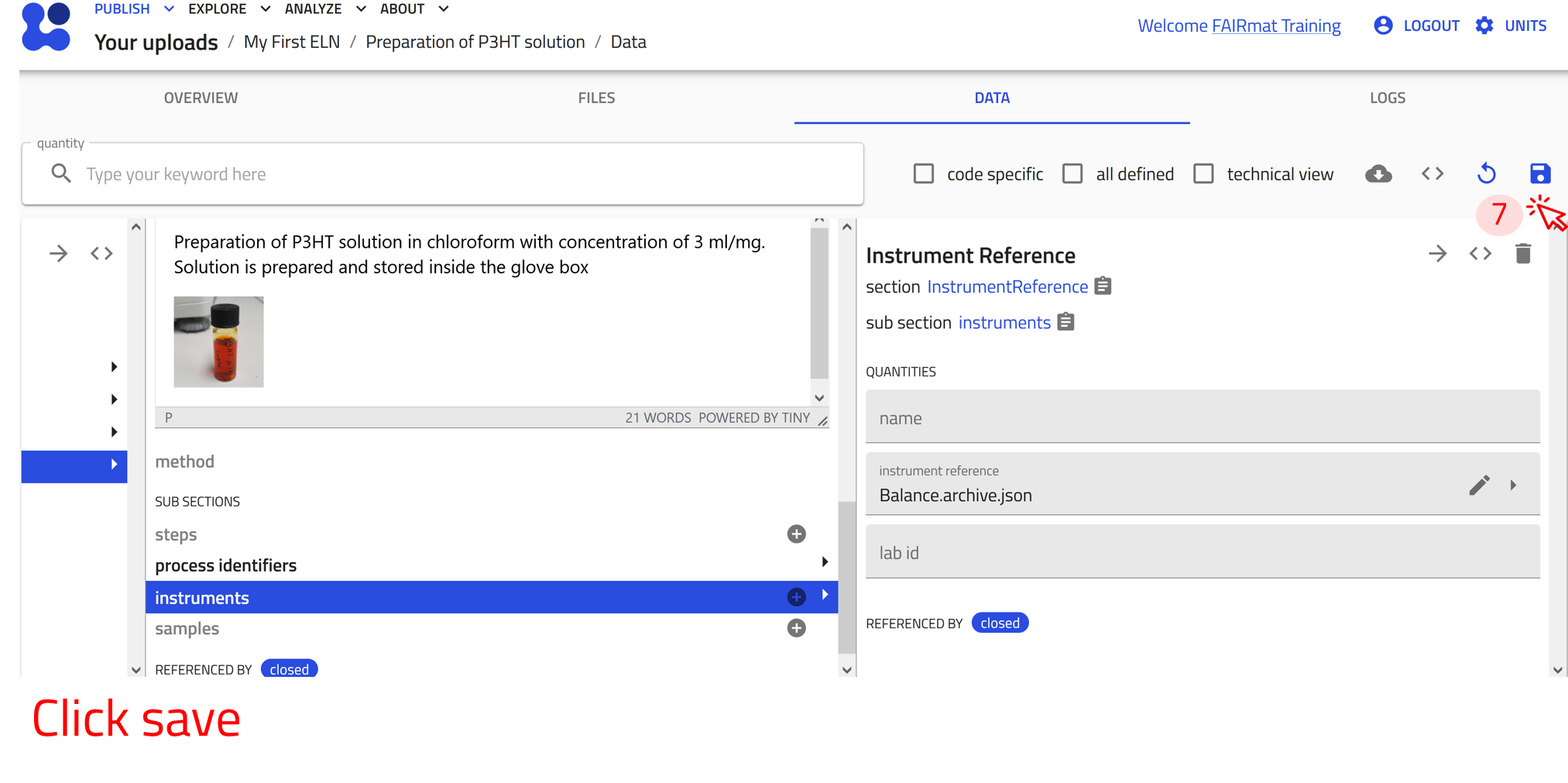Open the Publish dropdown menu
1568x783 pixels.
pos(133,9)
